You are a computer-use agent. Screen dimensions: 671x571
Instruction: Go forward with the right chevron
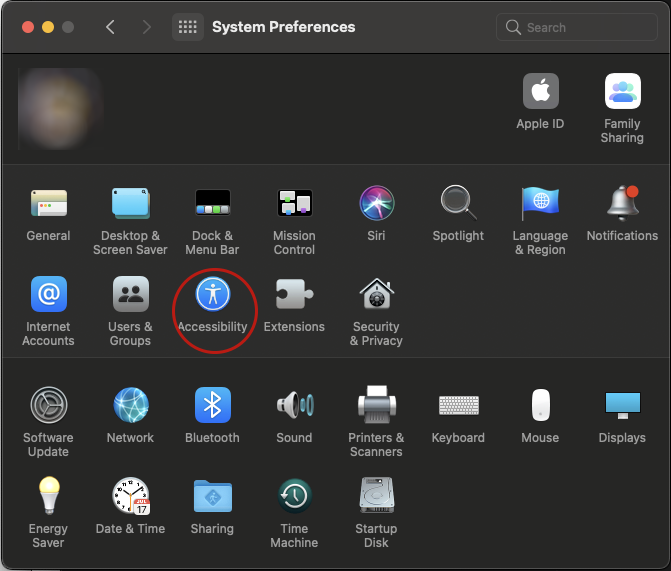[x=147, y=27]
